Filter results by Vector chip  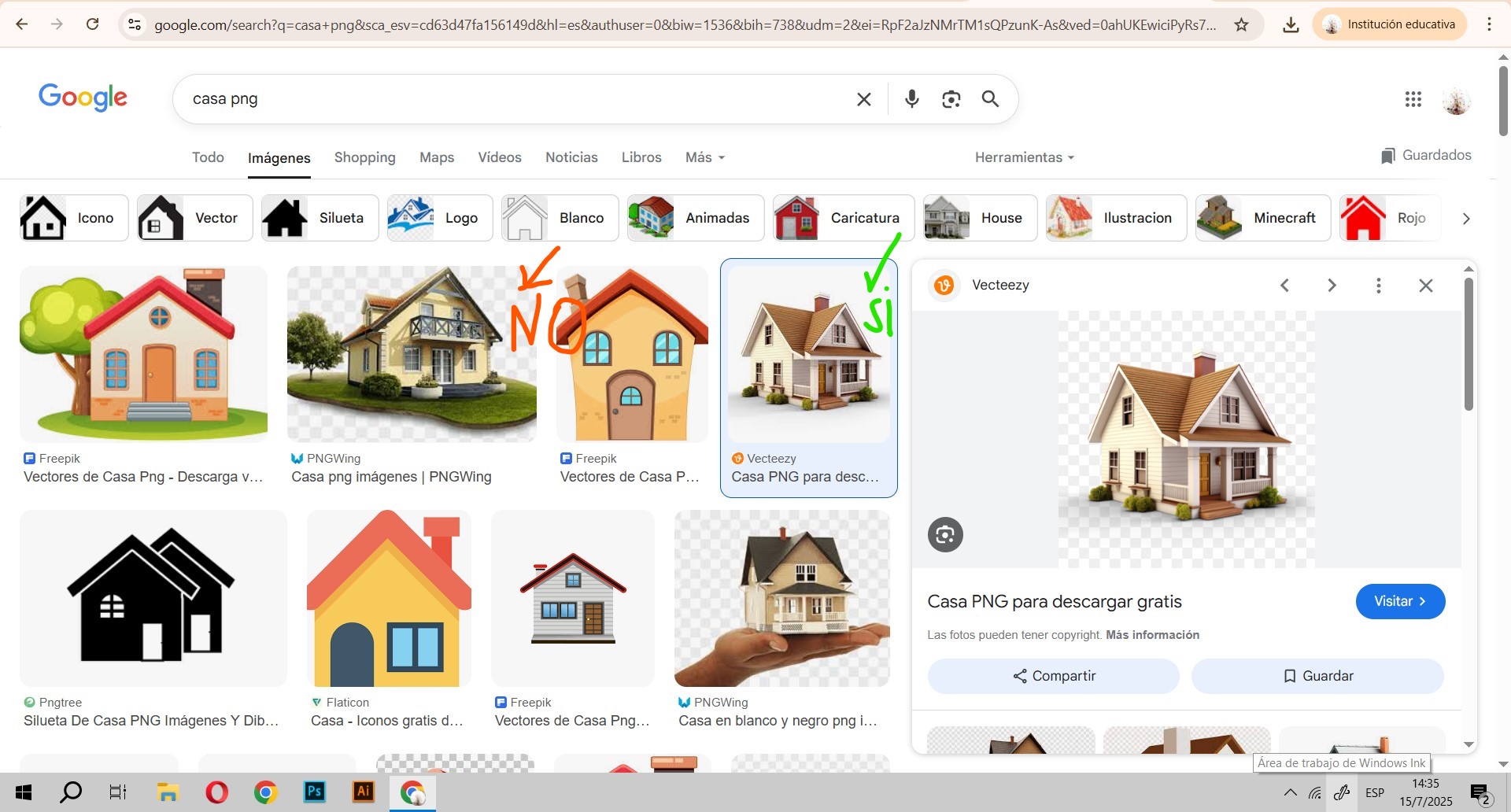tap(194, 218)
